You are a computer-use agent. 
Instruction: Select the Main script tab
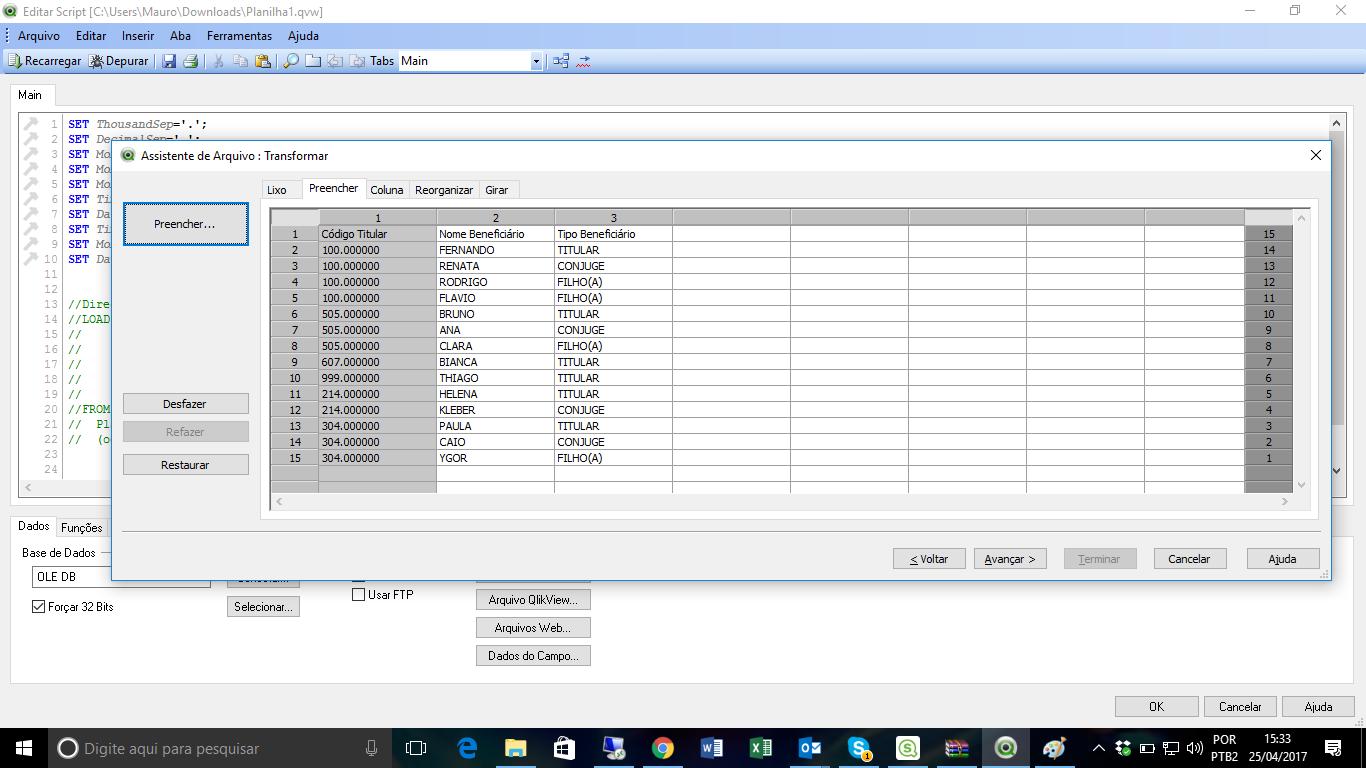pos(30,95)
